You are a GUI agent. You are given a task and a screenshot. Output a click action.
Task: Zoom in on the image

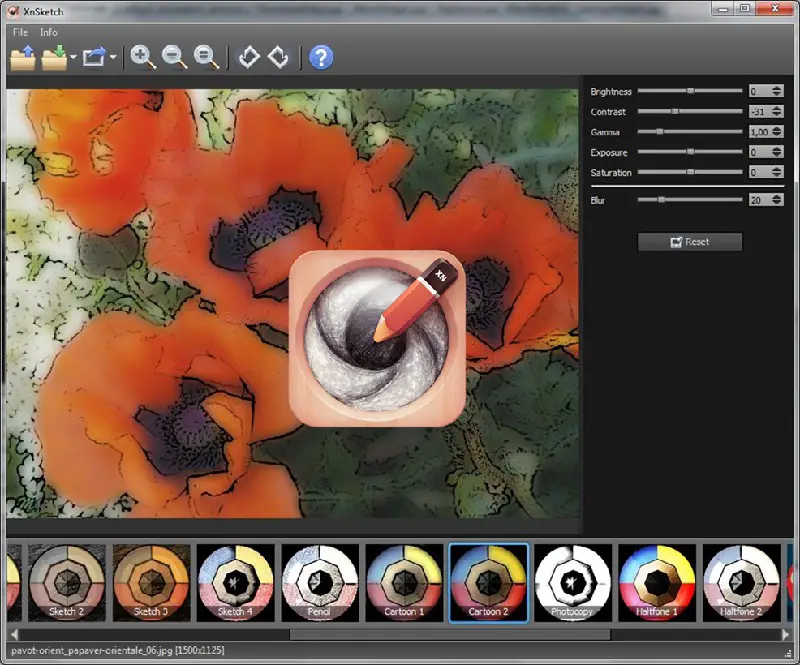[143, 57]
